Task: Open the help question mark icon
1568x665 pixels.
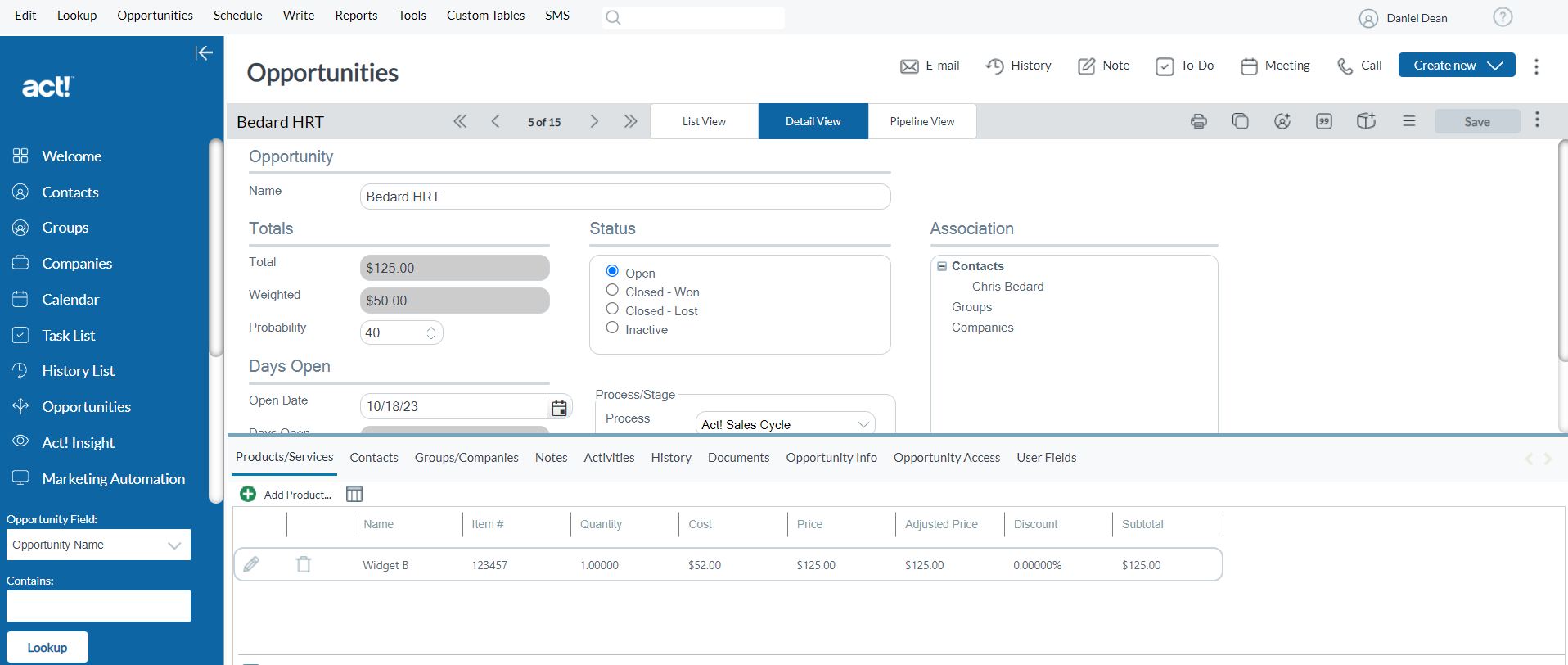Action: tap(1503, 16)
